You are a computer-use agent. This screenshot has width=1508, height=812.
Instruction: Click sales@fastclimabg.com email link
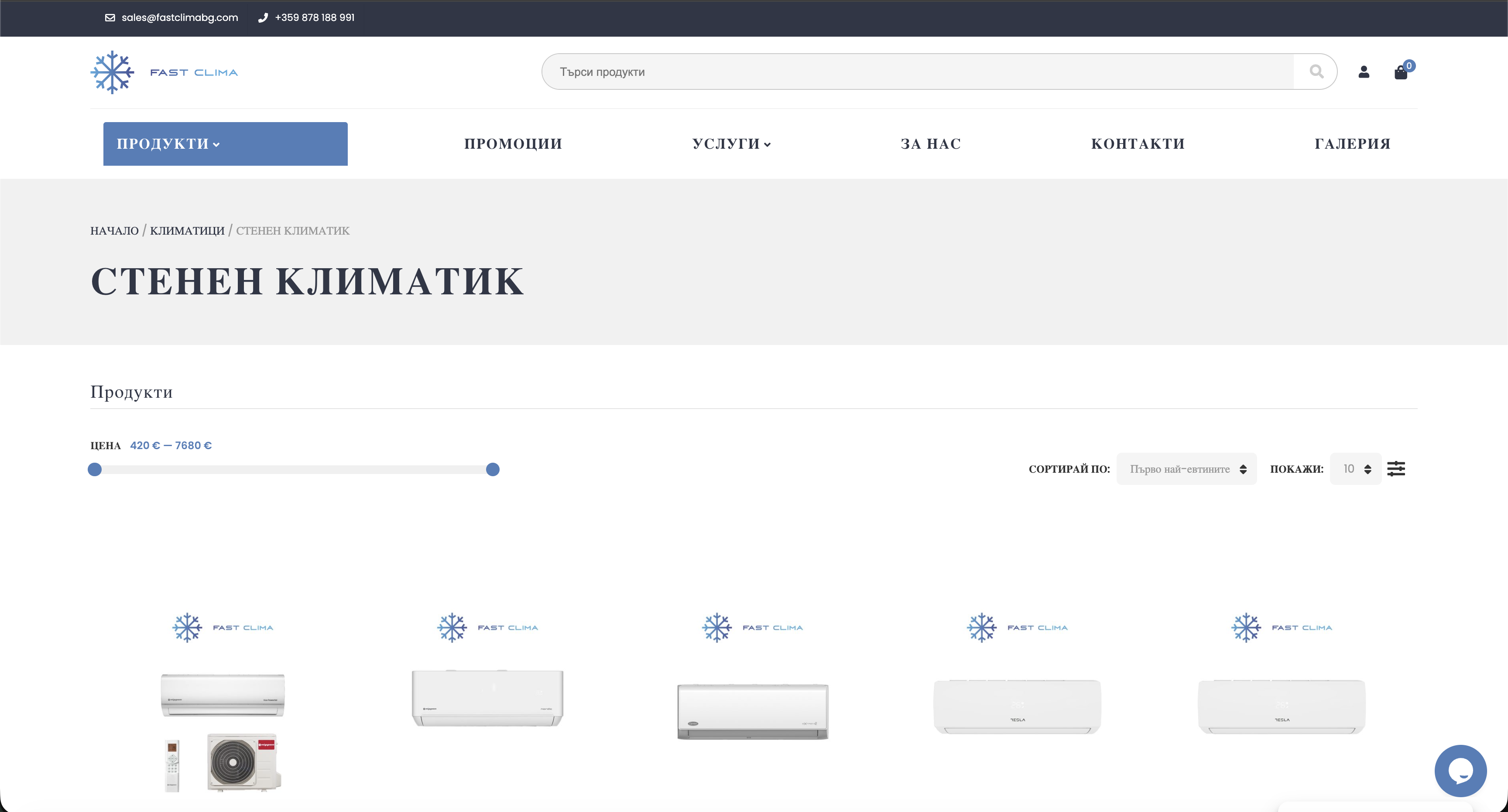coord(180,17)
